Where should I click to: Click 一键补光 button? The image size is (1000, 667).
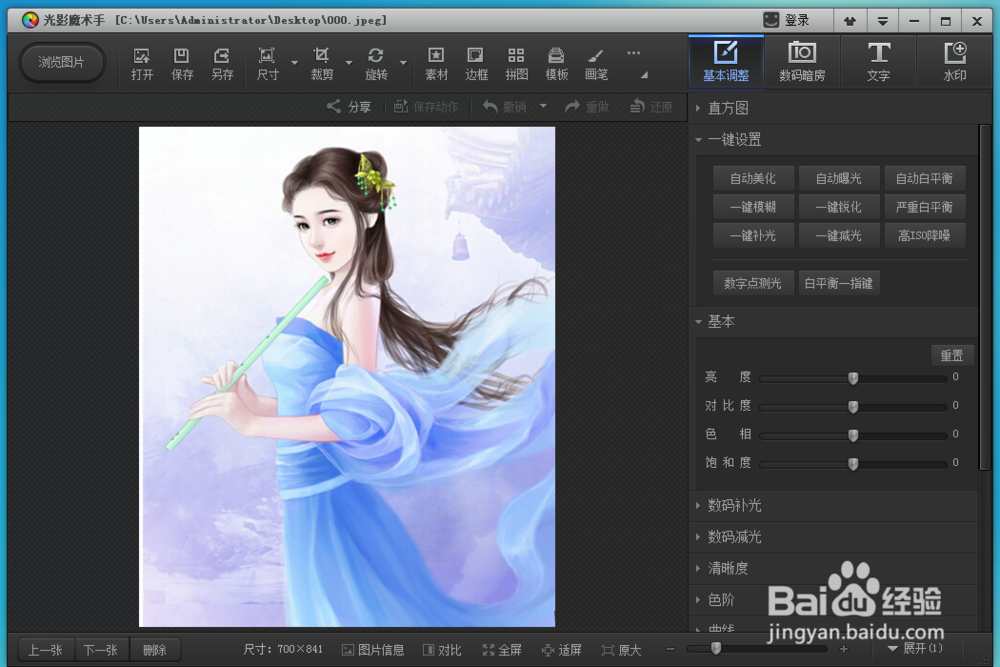point(753,235)
